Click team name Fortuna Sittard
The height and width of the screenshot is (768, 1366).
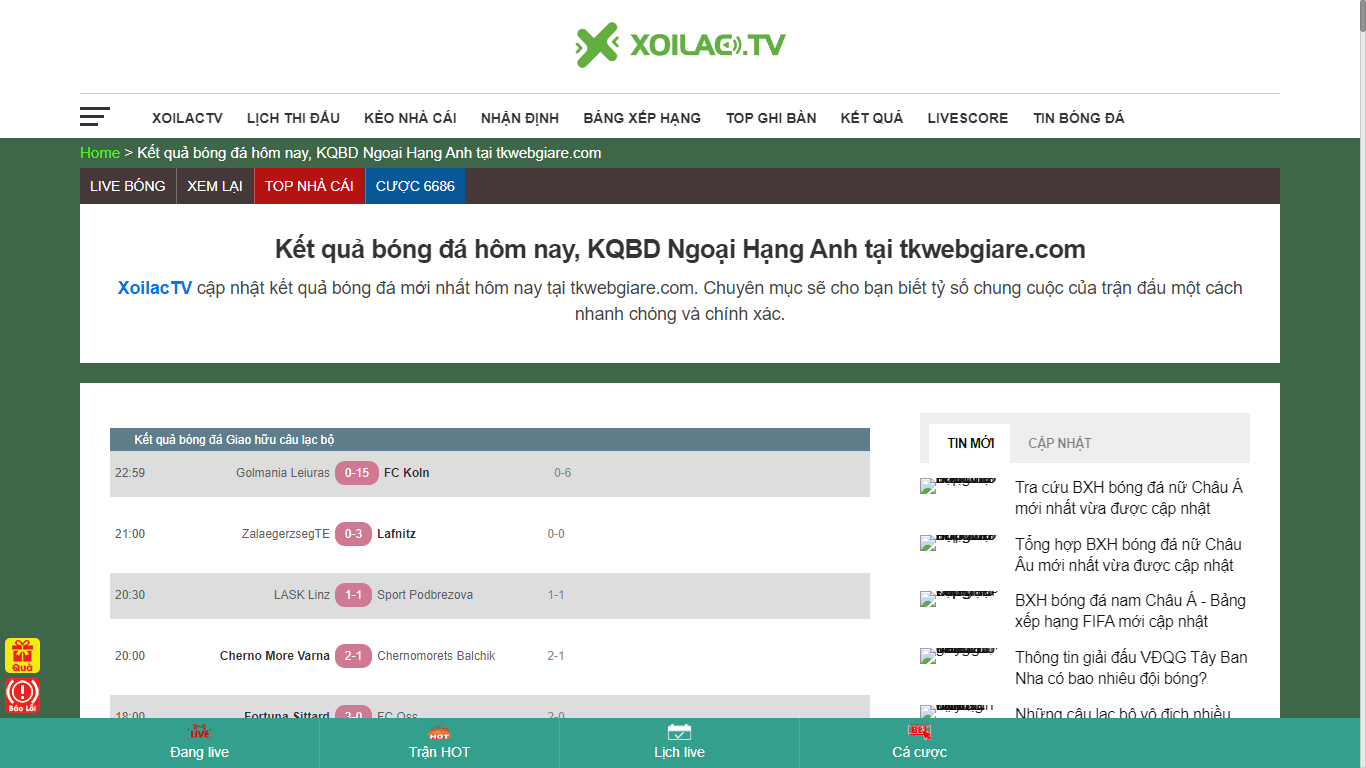pos(287,714)
